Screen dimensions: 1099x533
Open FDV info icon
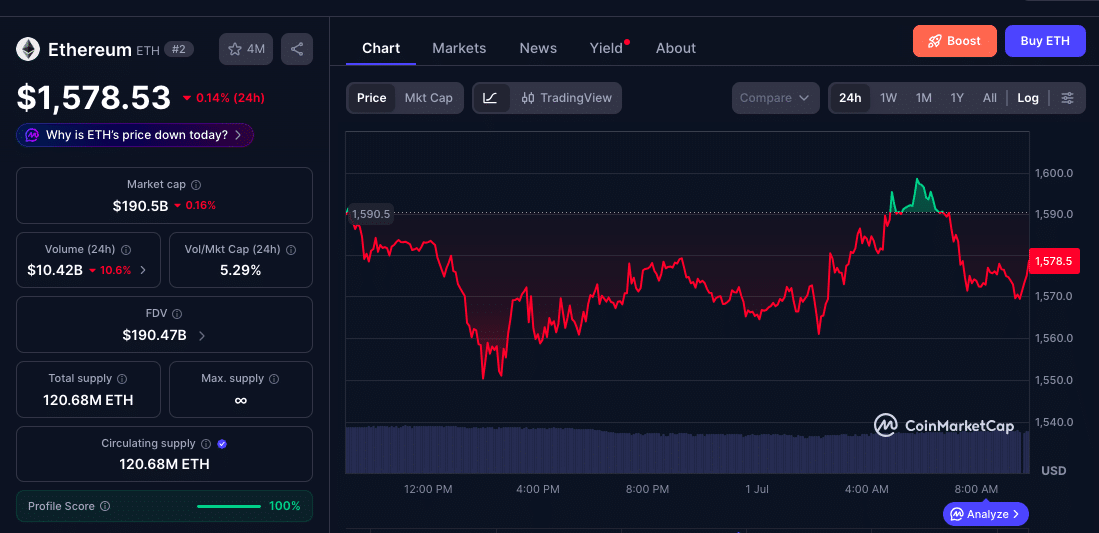(x=177, y=313)
